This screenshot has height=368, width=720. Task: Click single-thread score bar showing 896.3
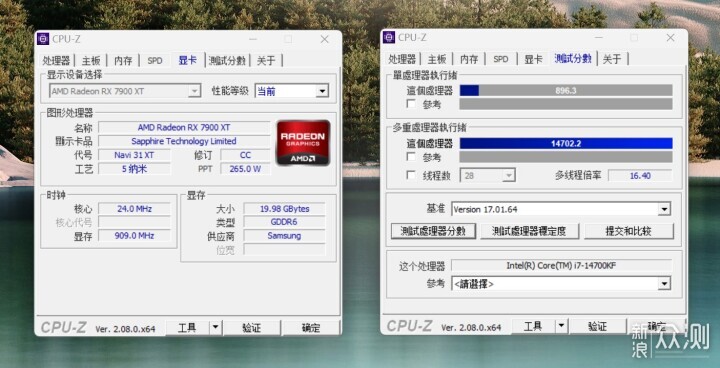tap(566, 91)
